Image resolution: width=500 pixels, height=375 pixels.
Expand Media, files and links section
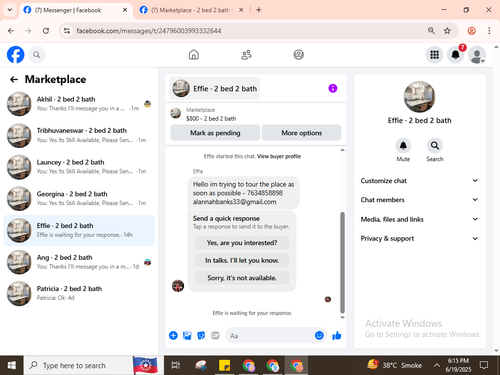[419, 219]
